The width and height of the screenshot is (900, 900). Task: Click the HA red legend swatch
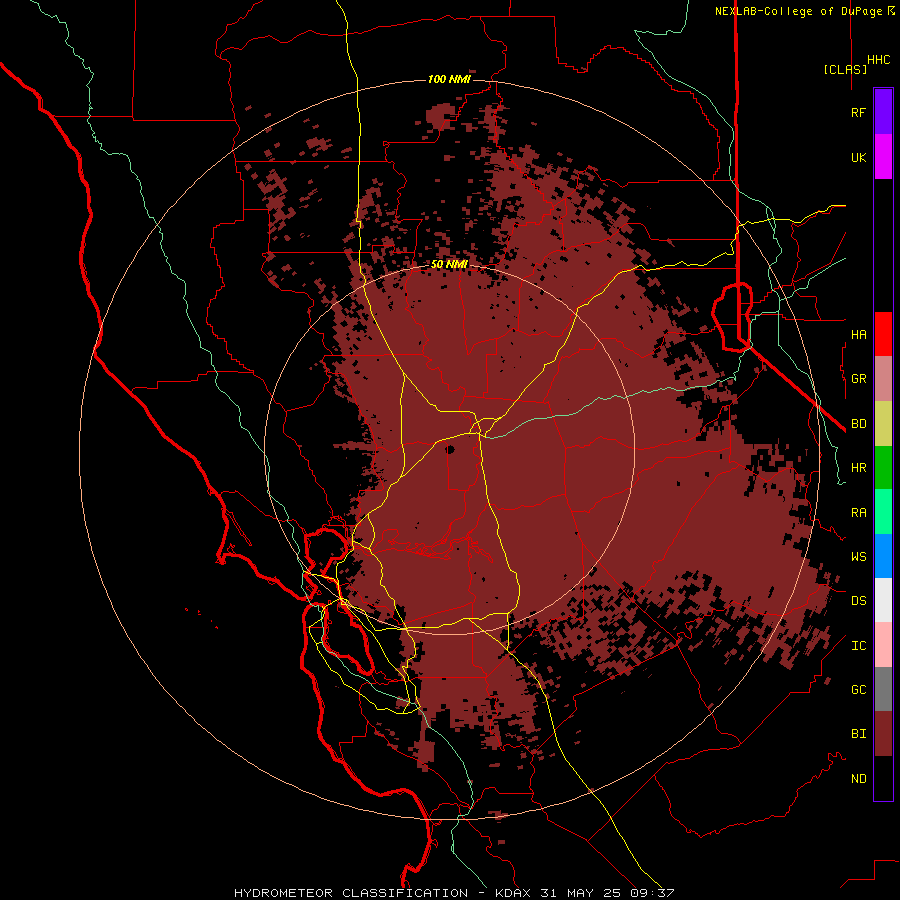point(883,334)
